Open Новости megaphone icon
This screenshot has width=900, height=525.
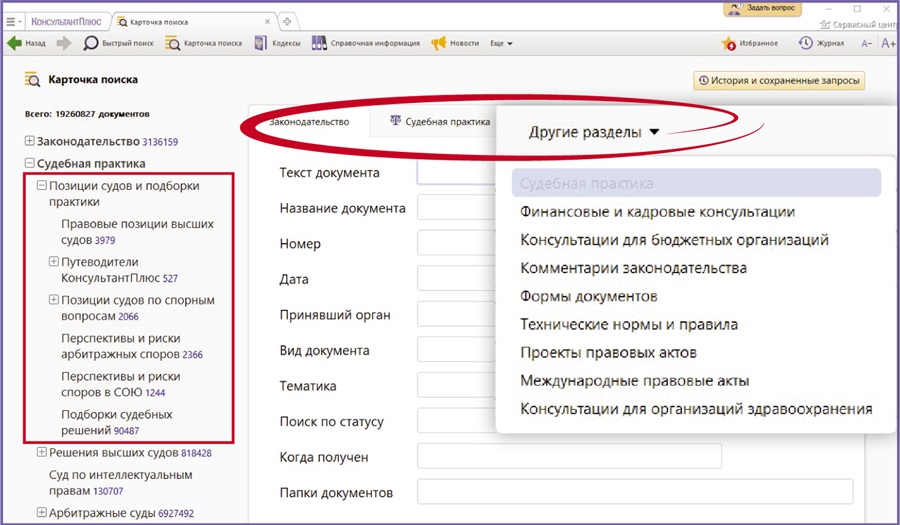(439, 43)
